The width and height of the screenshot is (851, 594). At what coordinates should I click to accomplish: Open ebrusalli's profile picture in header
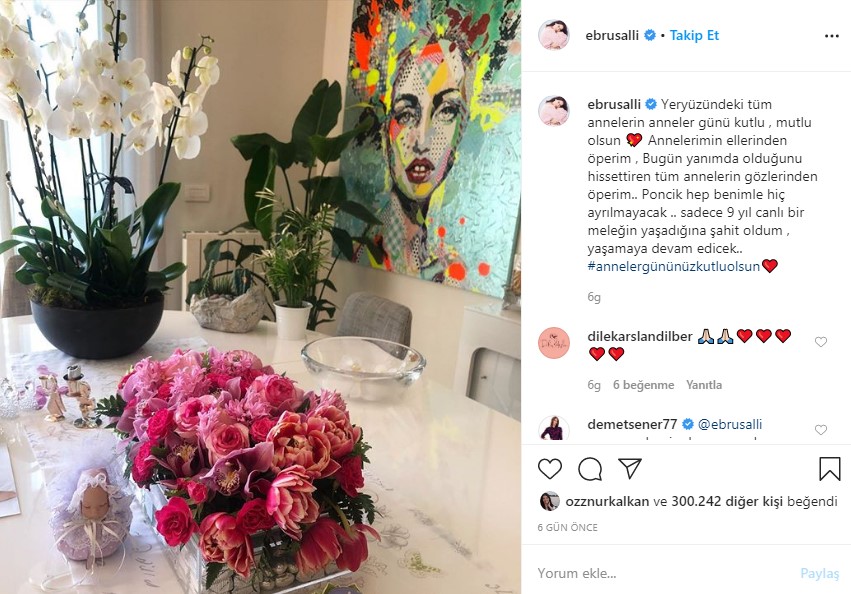click(554, 35)
